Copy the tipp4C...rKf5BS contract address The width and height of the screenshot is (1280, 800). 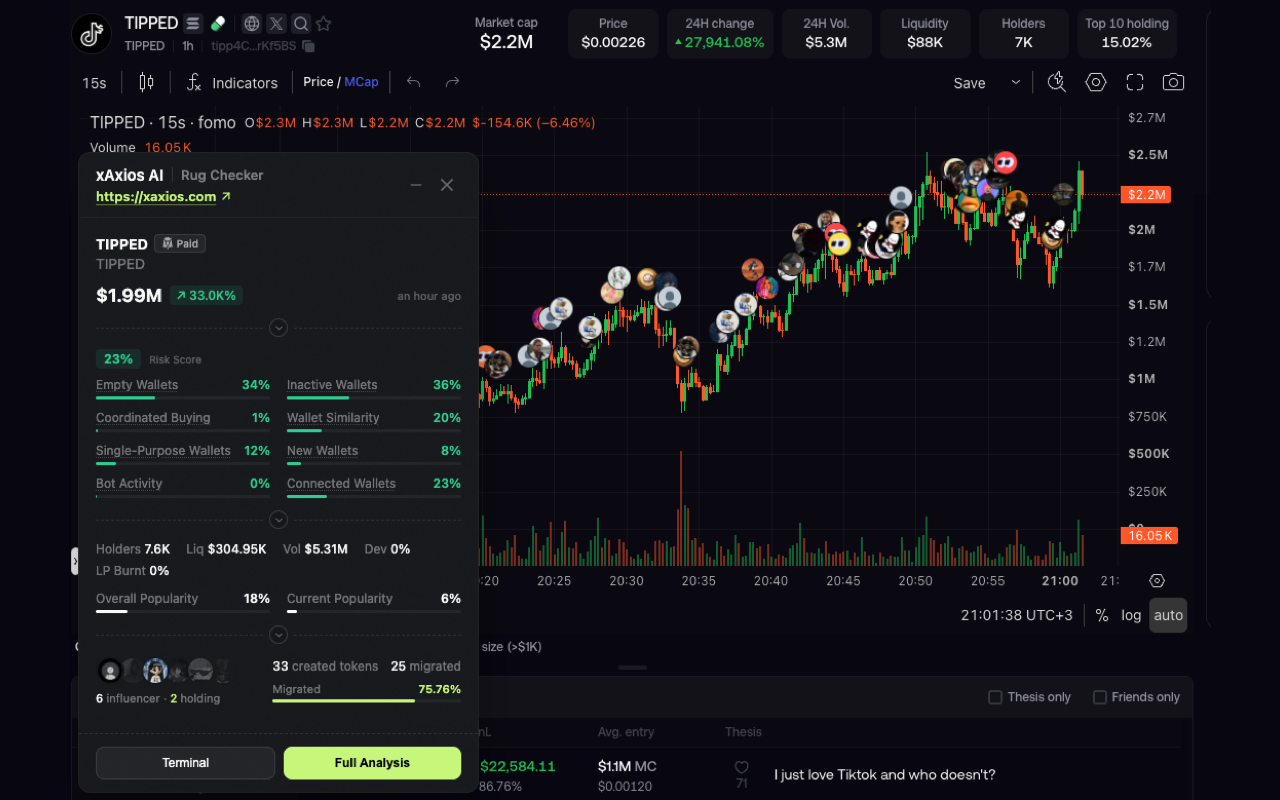(308, 47)
